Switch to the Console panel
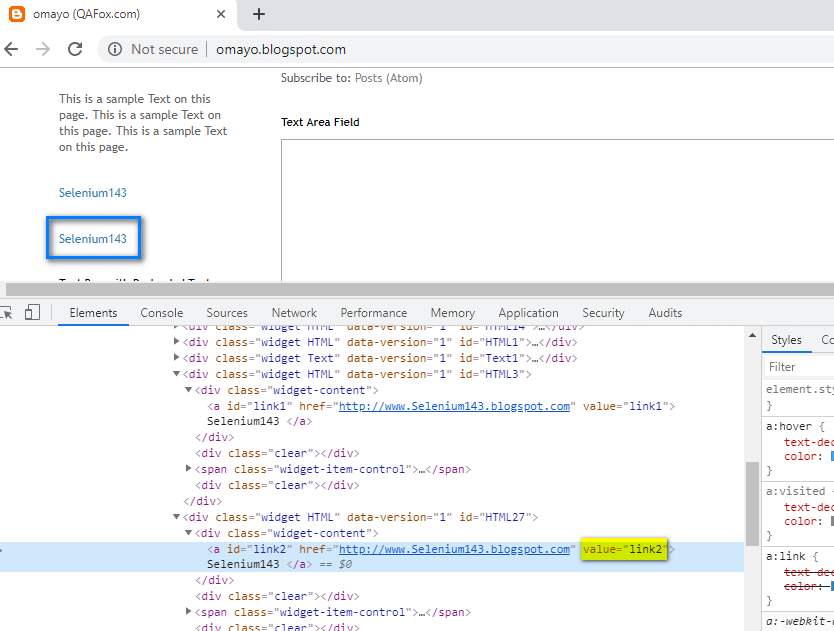Image resolution: width=834 pixels, height=631 pixels. 161,312
